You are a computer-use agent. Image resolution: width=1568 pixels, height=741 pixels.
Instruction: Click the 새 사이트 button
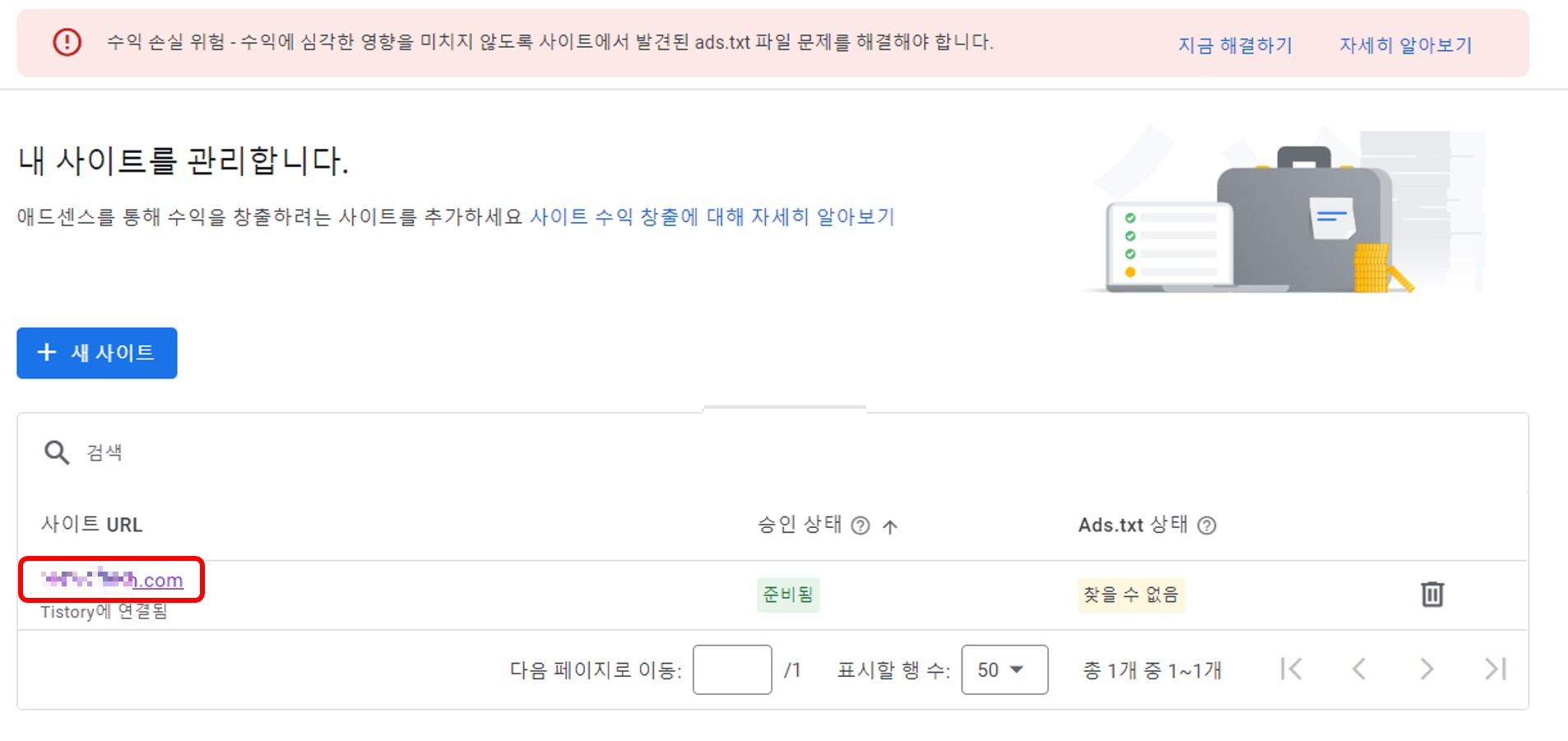(96, 353)
